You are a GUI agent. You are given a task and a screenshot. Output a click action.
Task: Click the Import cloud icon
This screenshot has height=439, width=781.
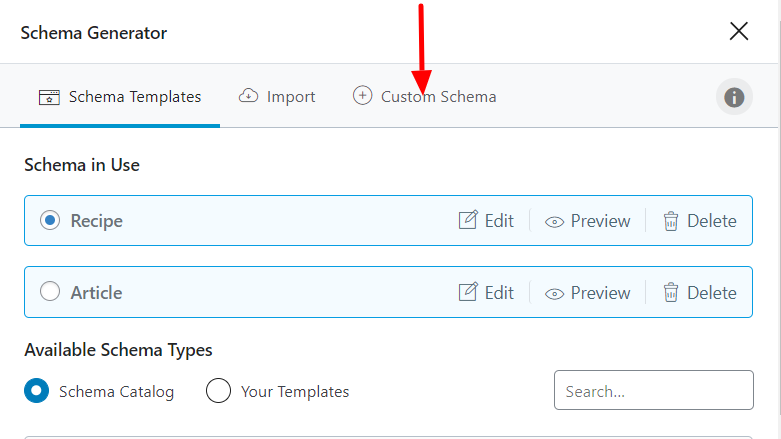coord(248,96)
